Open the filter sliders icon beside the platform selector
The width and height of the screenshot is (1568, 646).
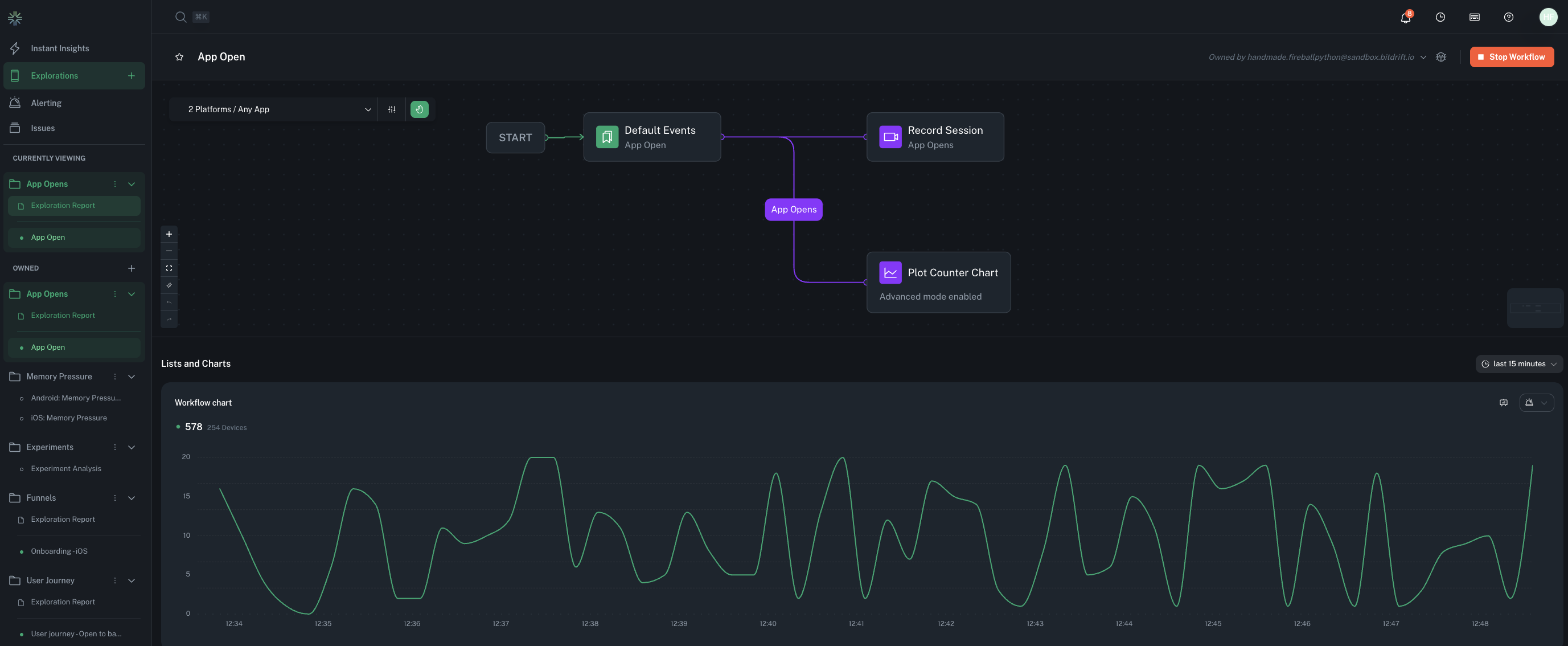pyautogui.click(x=391, y=109)
